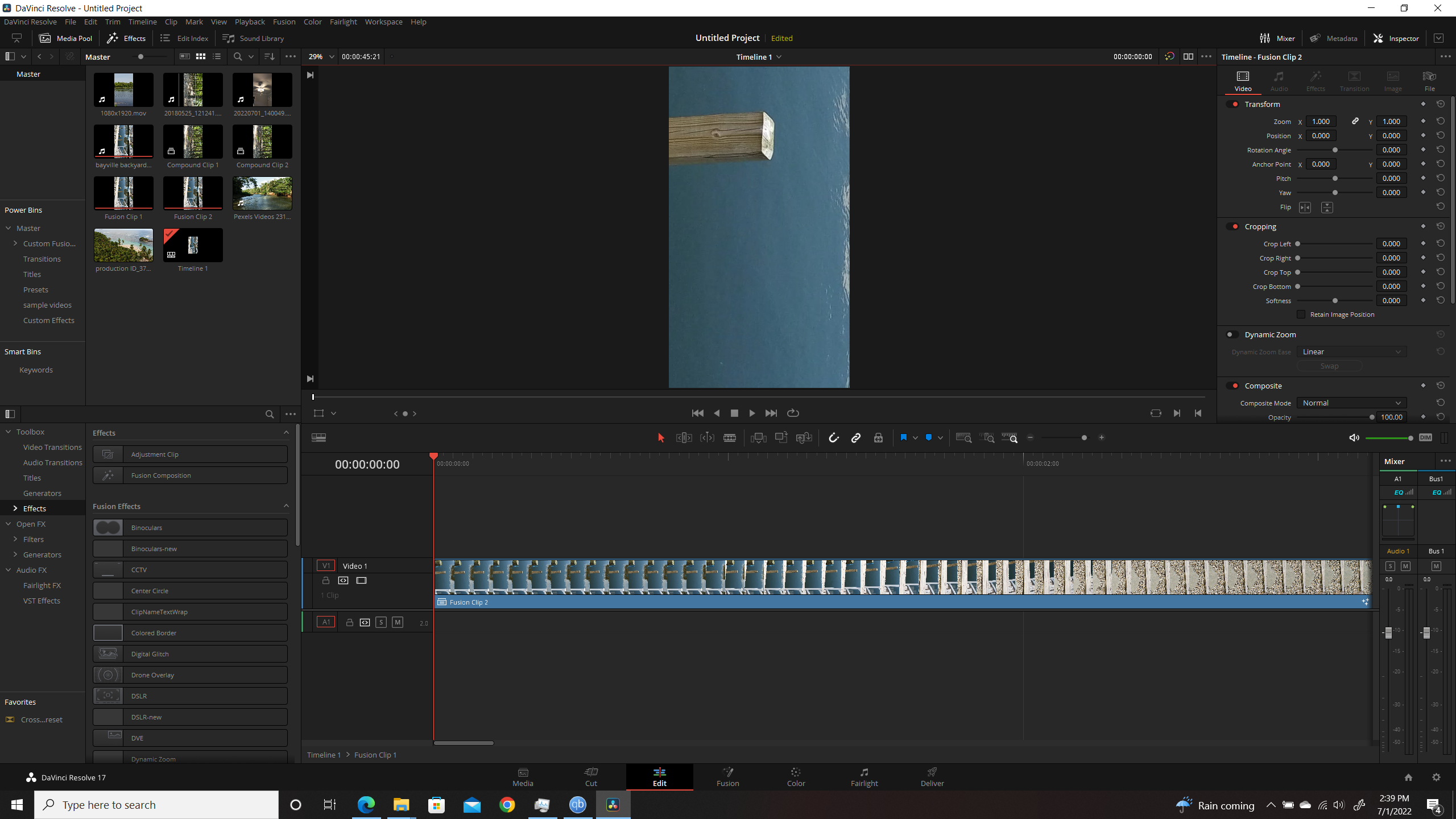Switch media pool to thumbnail view

pos(201,56)
